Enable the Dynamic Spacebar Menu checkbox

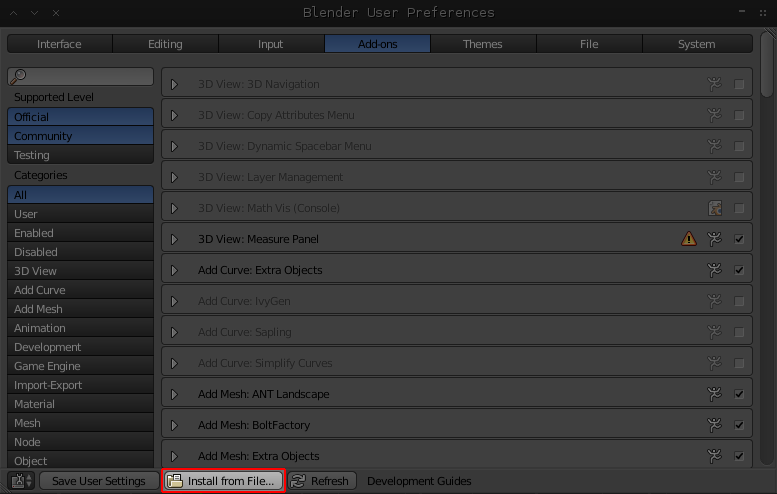point(739,146)
